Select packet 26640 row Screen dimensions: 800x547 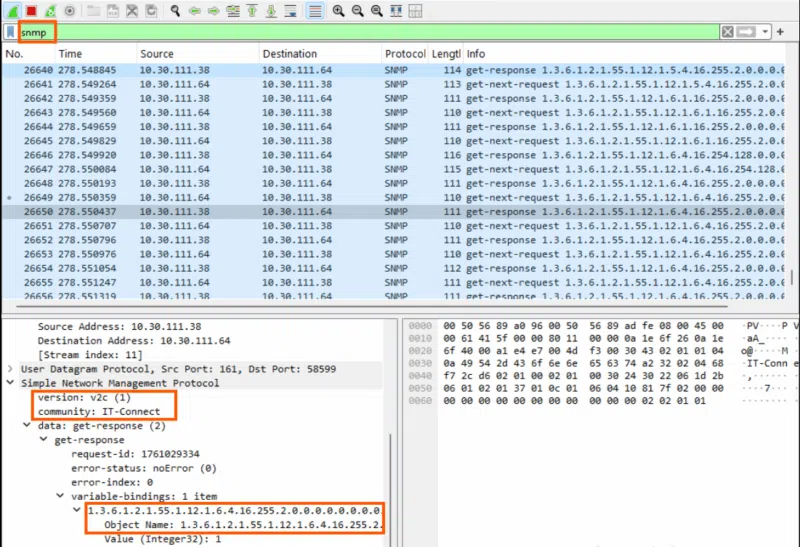(x=393, y=70)
